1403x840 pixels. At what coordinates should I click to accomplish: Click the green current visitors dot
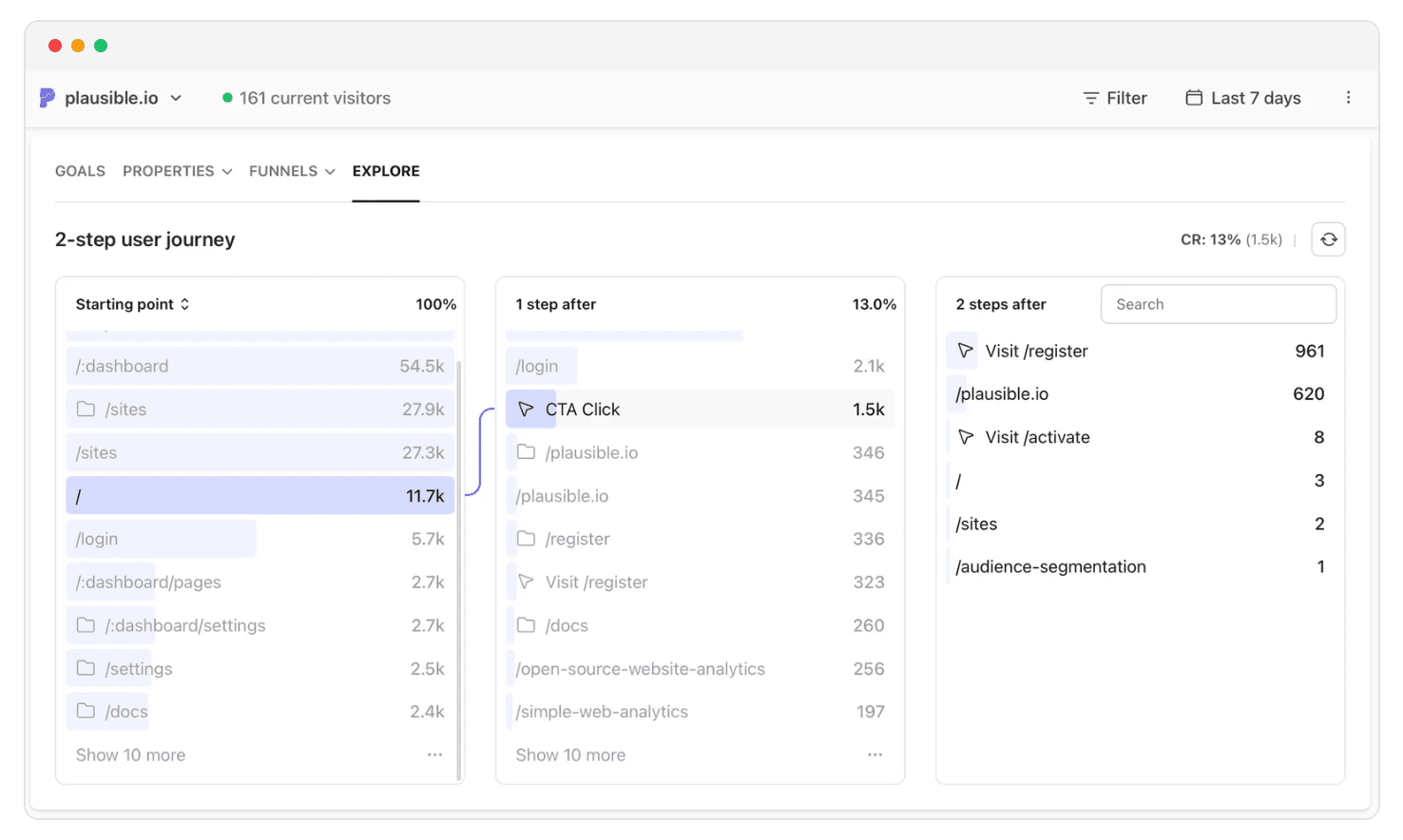[x=227, y=98]
